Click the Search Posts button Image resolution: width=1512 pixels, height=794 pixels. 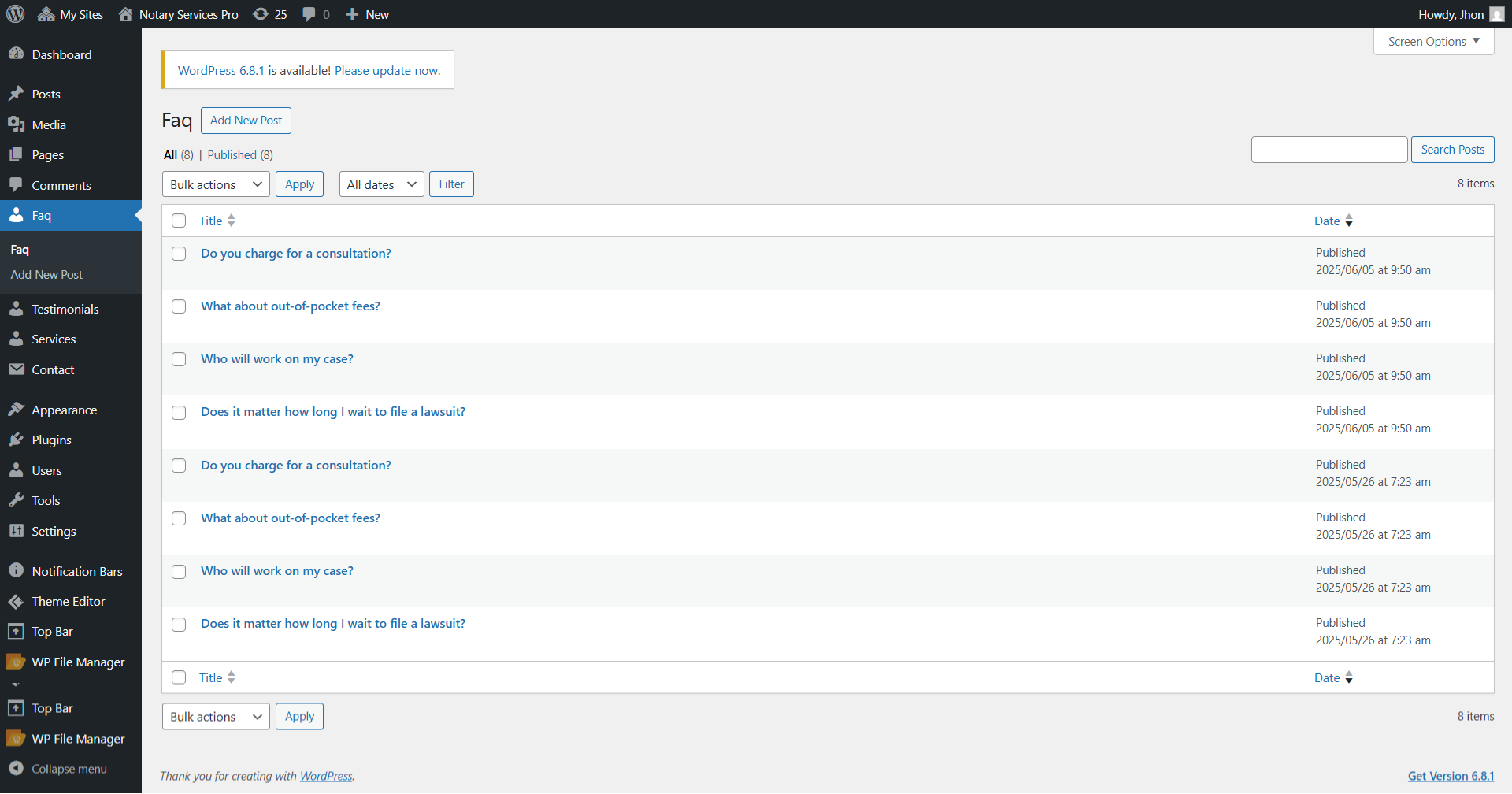pyautogui.click(x=1452, y=150)
